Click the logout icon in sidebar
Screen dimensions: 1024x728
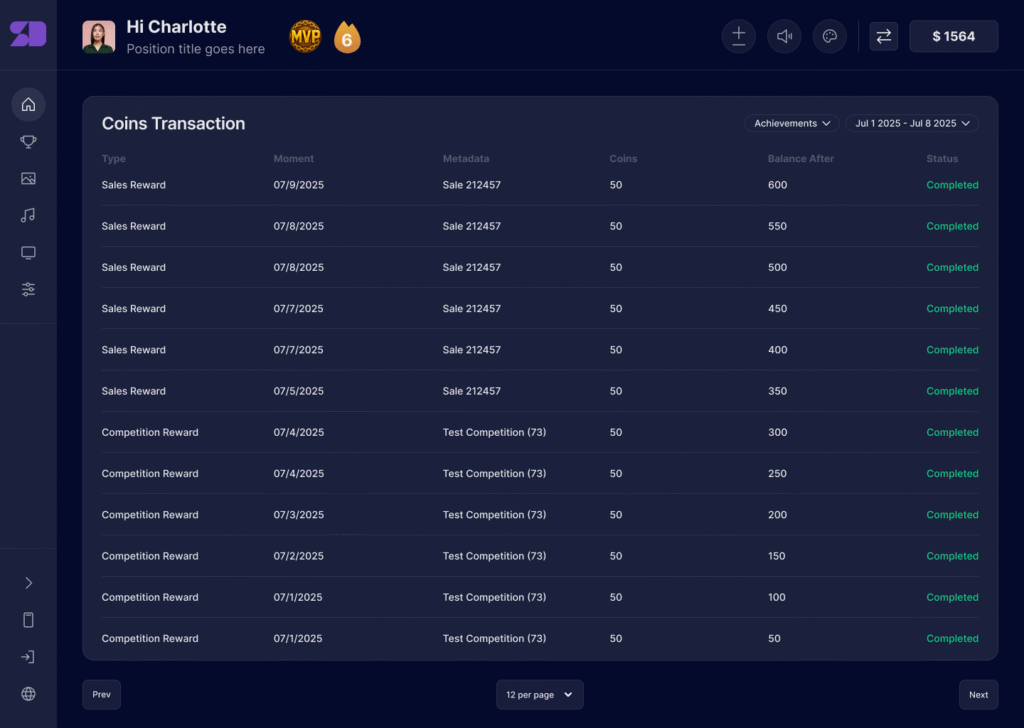click(x=28, y=657)
